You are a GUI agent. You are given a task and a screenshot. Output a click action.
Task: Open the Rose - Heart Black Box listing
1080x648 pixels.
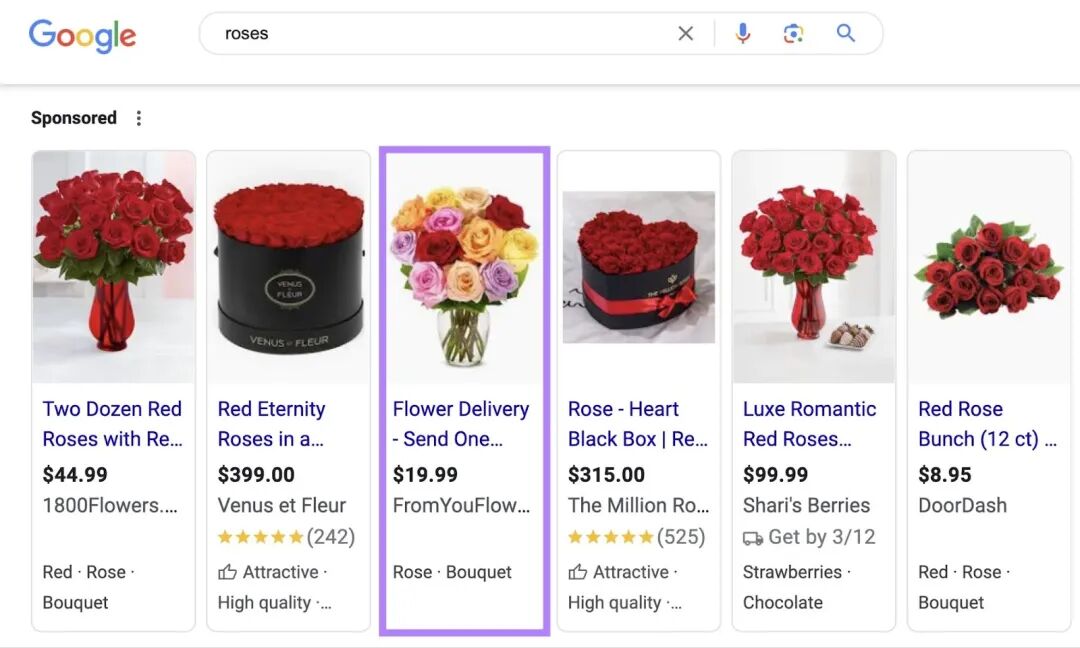point(638,424)
